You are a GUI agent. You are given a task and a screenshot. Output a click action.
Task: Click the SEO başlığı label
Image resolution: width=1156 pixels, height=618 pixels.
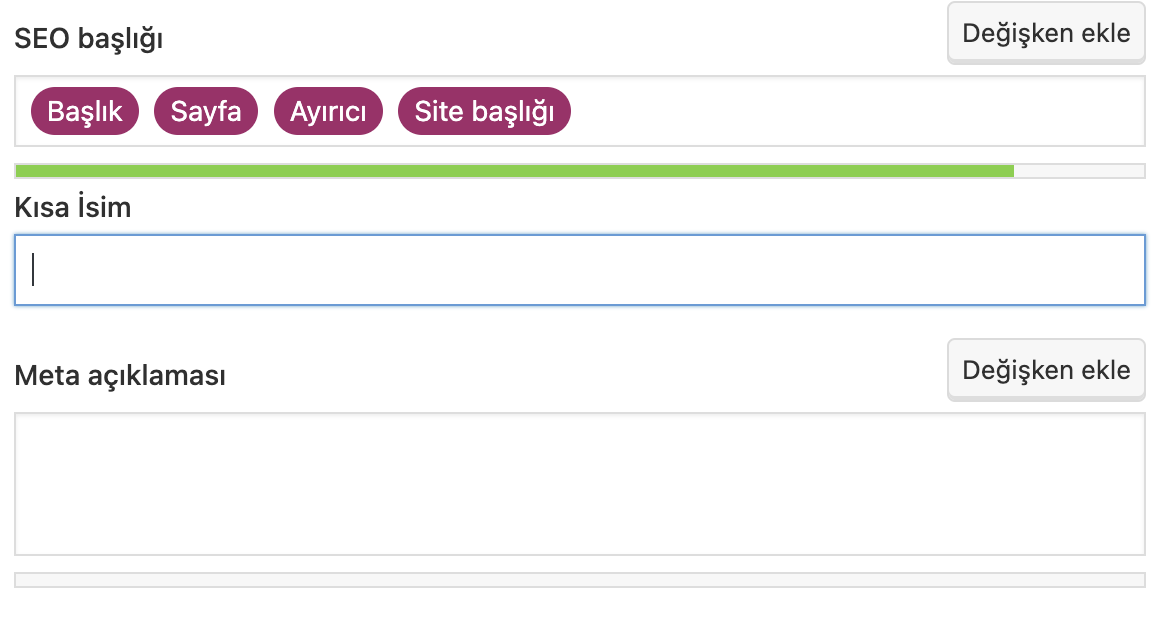[x=88, y=38]
